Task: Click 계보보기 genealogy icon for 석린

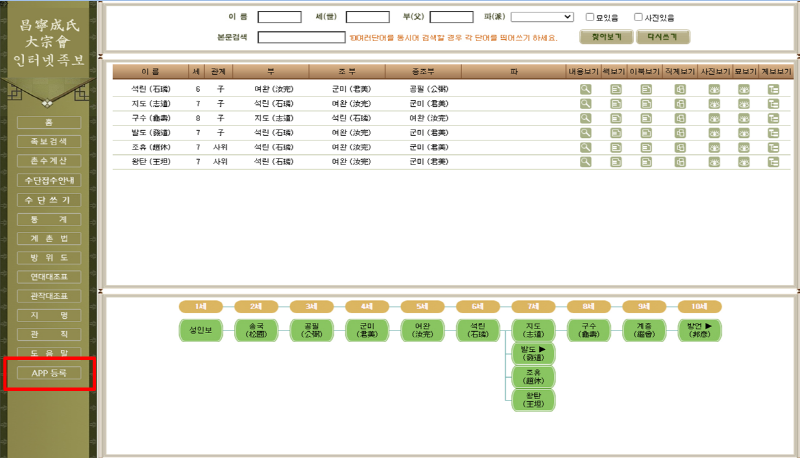Action: pos(773,89)
